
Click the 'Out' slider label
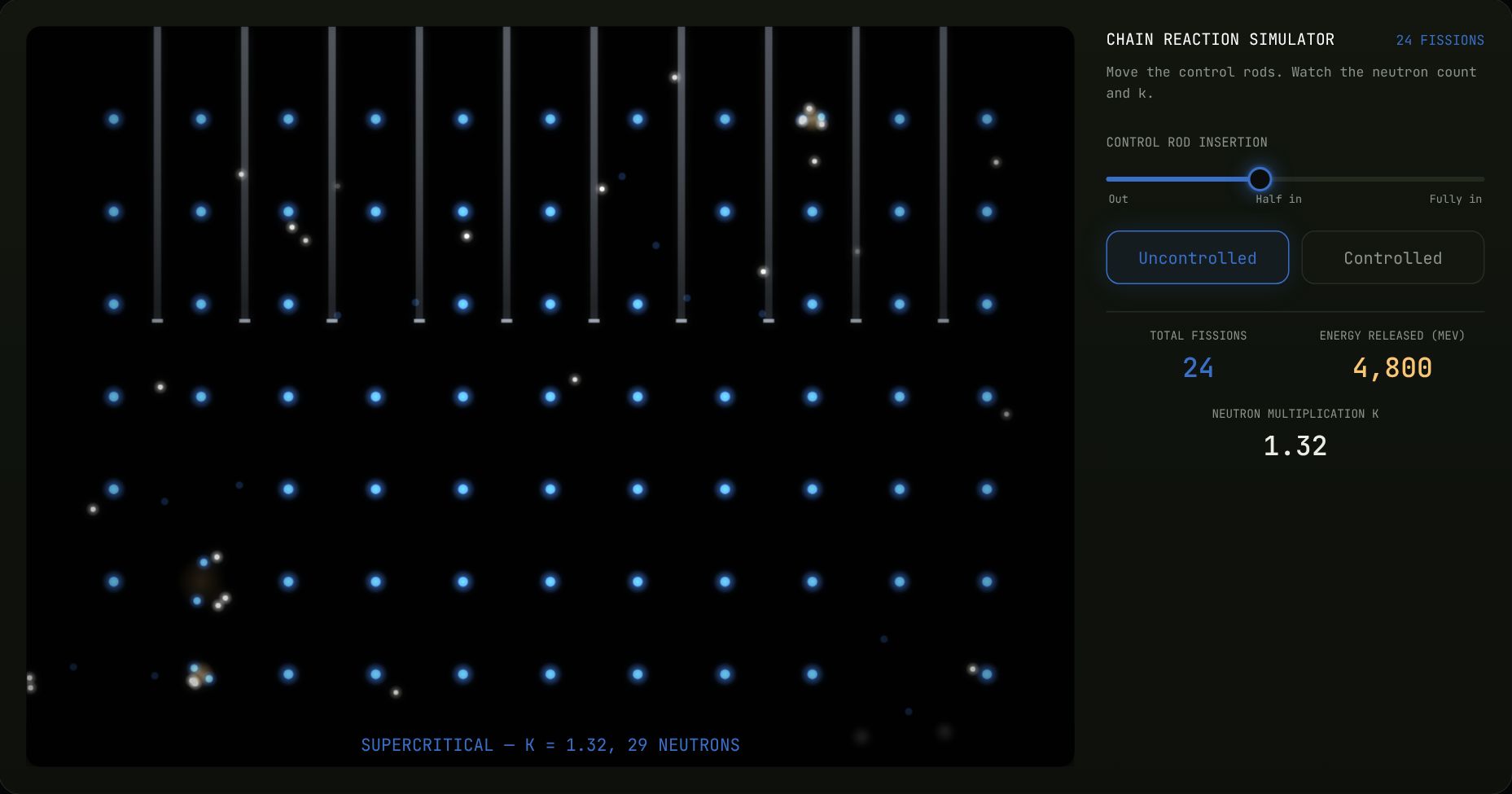tap(1118, 199)
